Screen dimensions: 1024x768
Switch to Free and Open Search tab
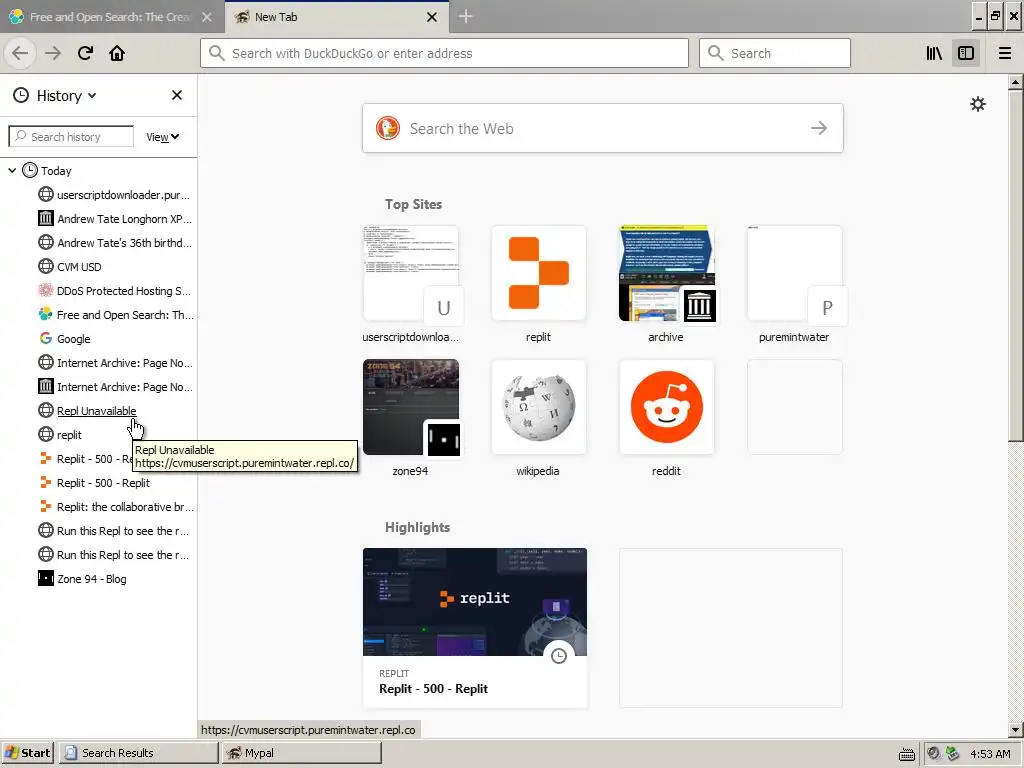(x=112, y=17)
